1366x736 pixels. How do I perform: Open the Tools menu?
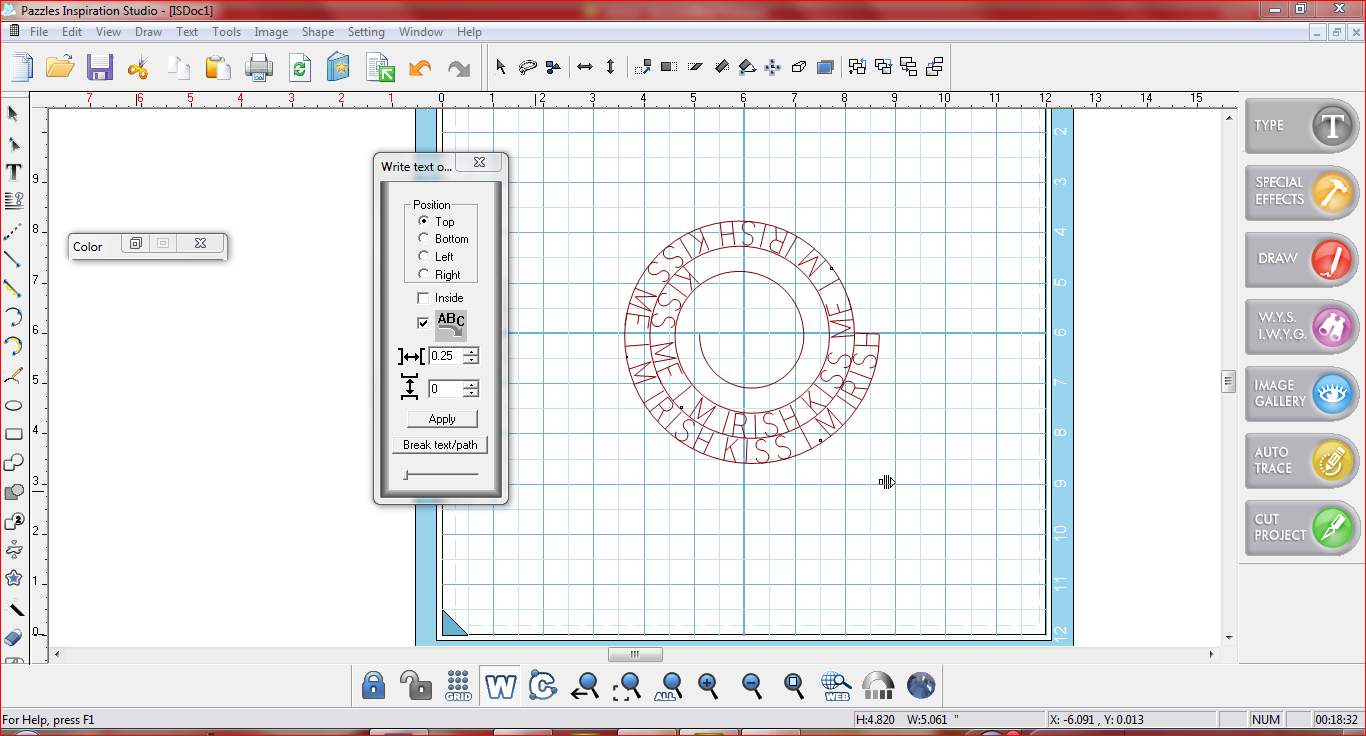[226, 31]
